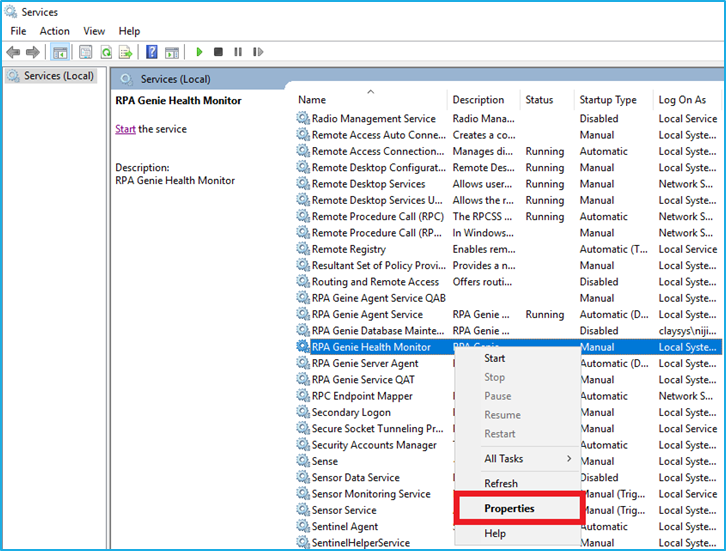Click the Forward arrow in the toolbar
Viewport: 726px width, 551px height.
pyautogui.click(x=33, y=52)
